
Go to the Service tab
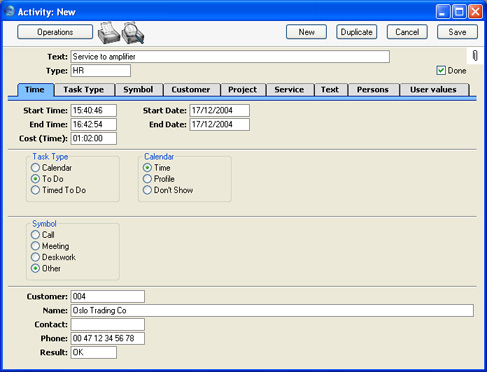[x=290, y=90]
